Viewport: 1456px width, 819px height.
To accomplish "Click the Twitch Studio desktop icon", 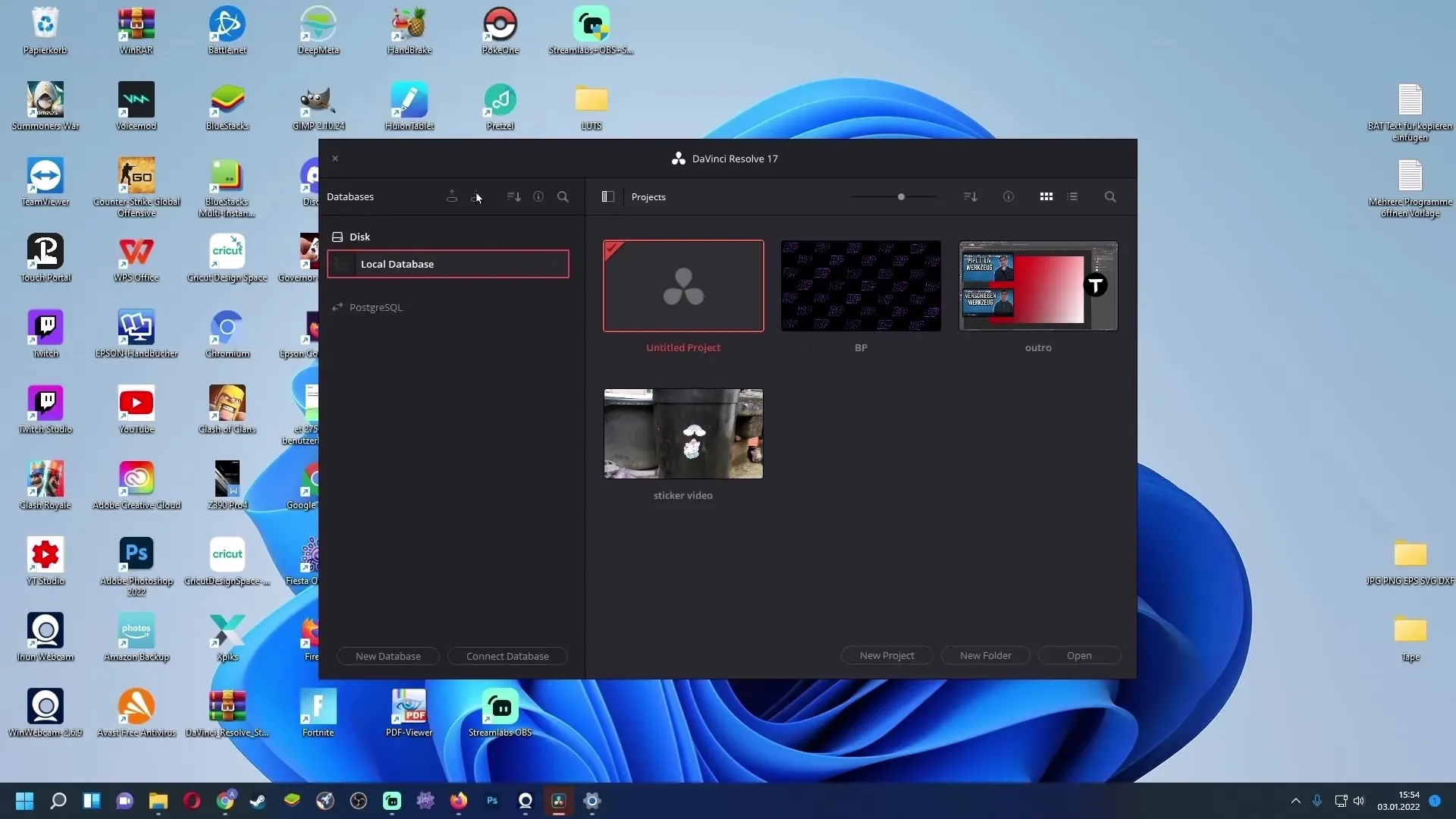I will [45, 409].
